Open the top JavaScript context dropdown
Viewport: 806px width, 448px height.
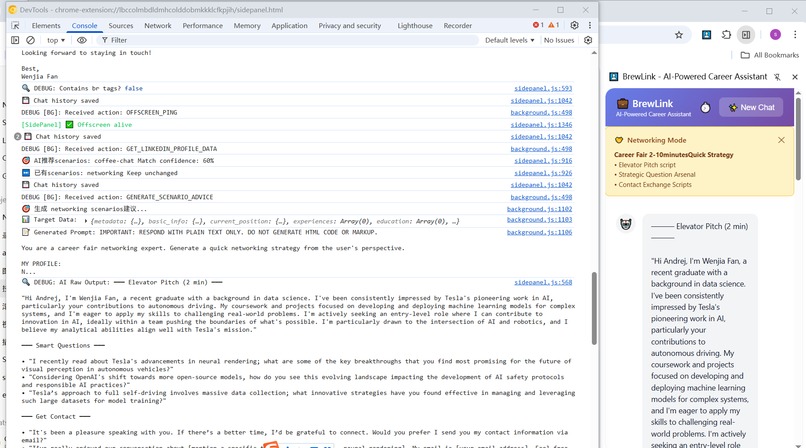56,40
